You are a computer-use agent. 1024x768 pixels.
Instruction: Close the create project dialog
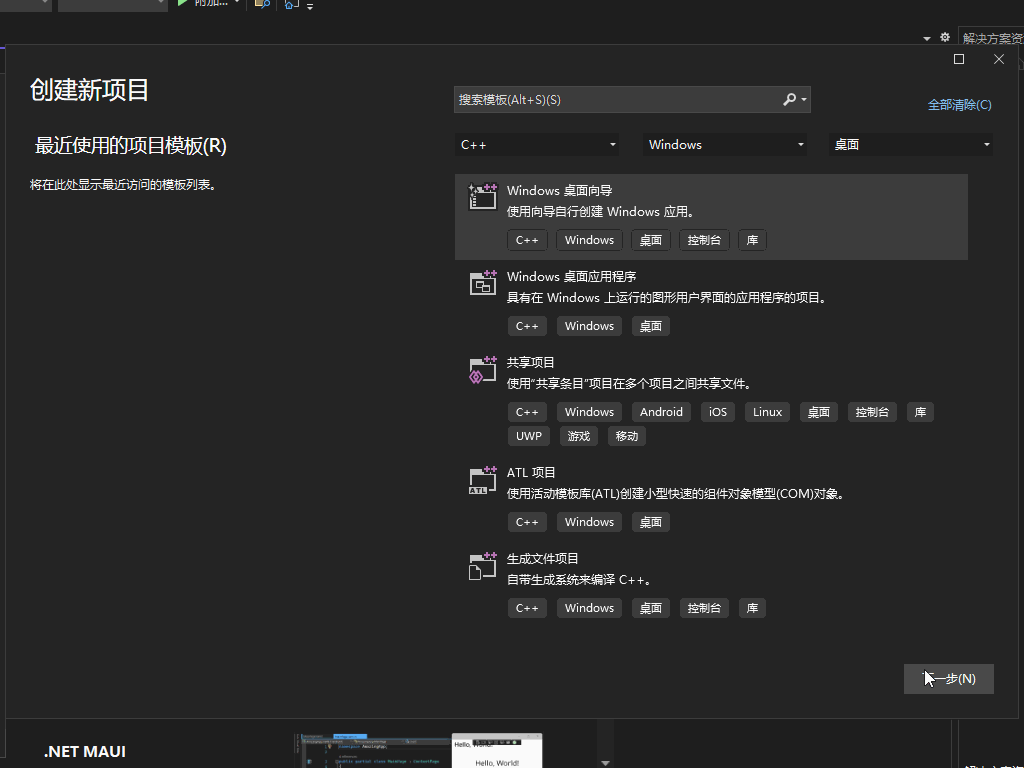click(x=999, y=59)
